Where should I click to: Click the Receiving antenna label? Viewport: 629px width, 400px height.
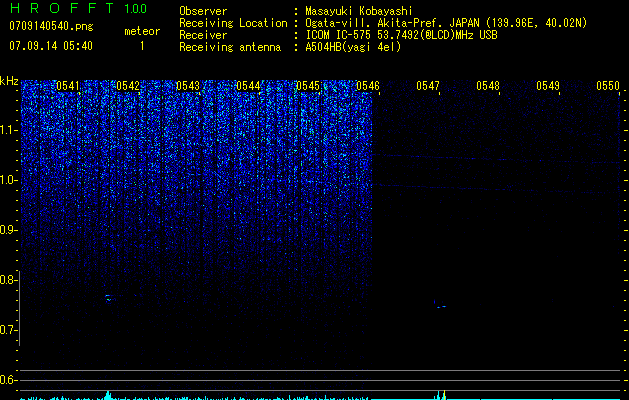(230, 47)
